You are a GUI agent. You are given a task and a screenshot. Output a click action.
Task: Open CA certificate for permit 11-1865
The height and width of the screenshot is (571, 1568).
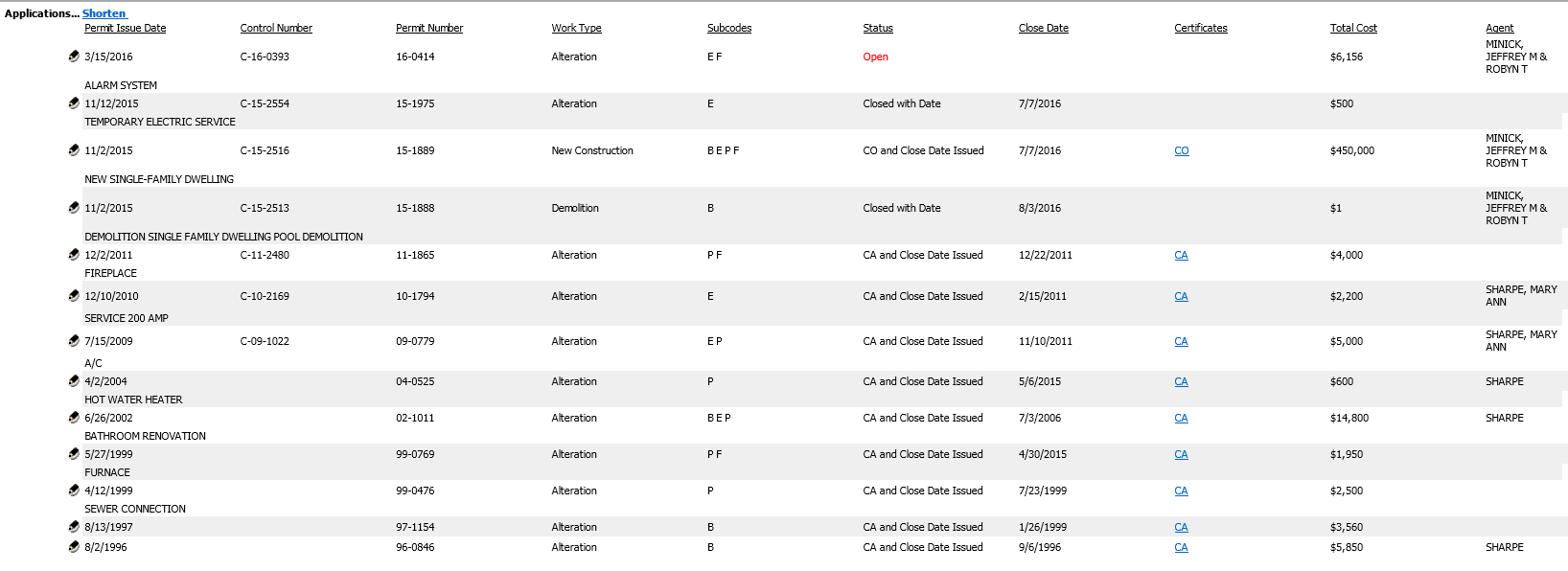pos(1181,255)
